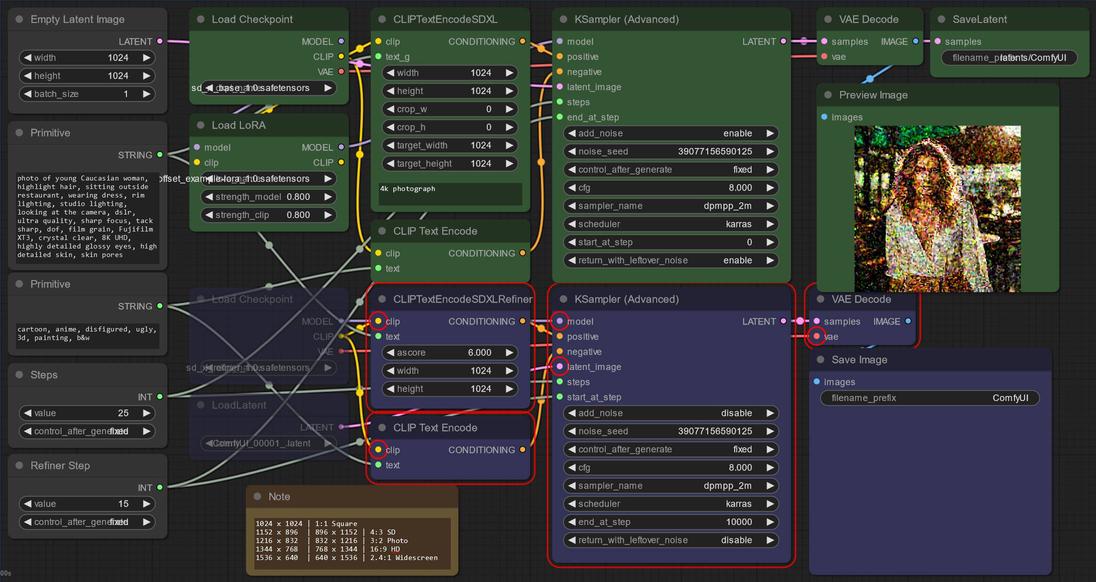Increase the Steps node value of 25

click(147, 414)
